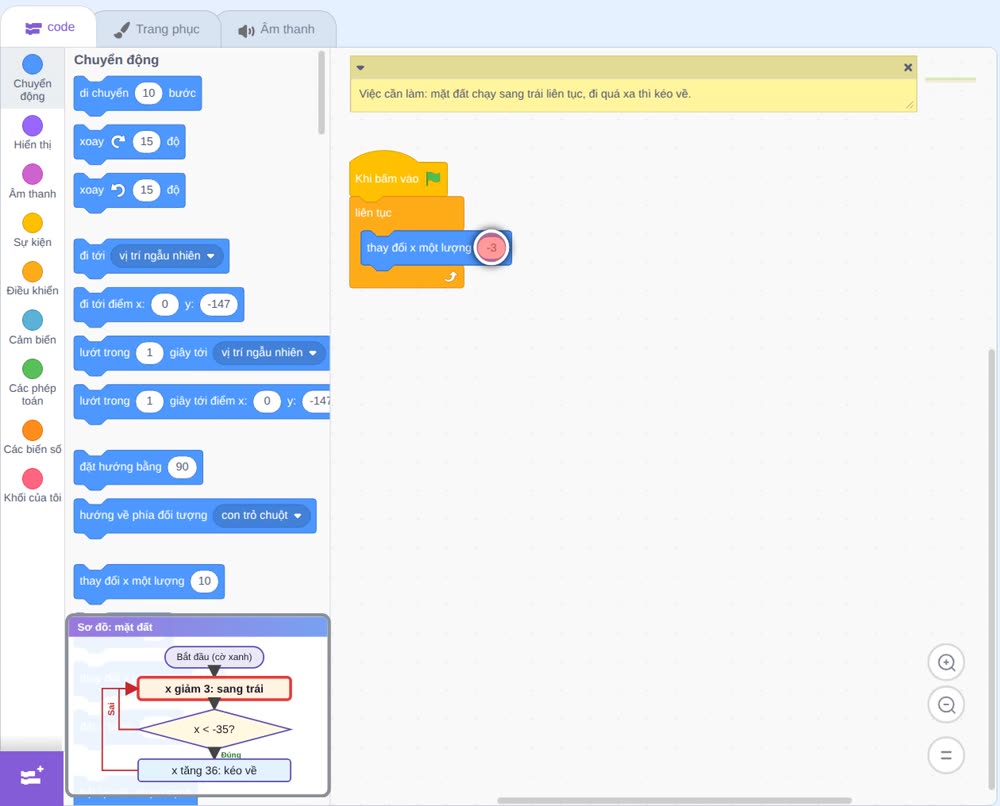Edit degrees in clockwise 'xoay' block
Viewport: 1000px width, 806px height.
click(147, 142)
